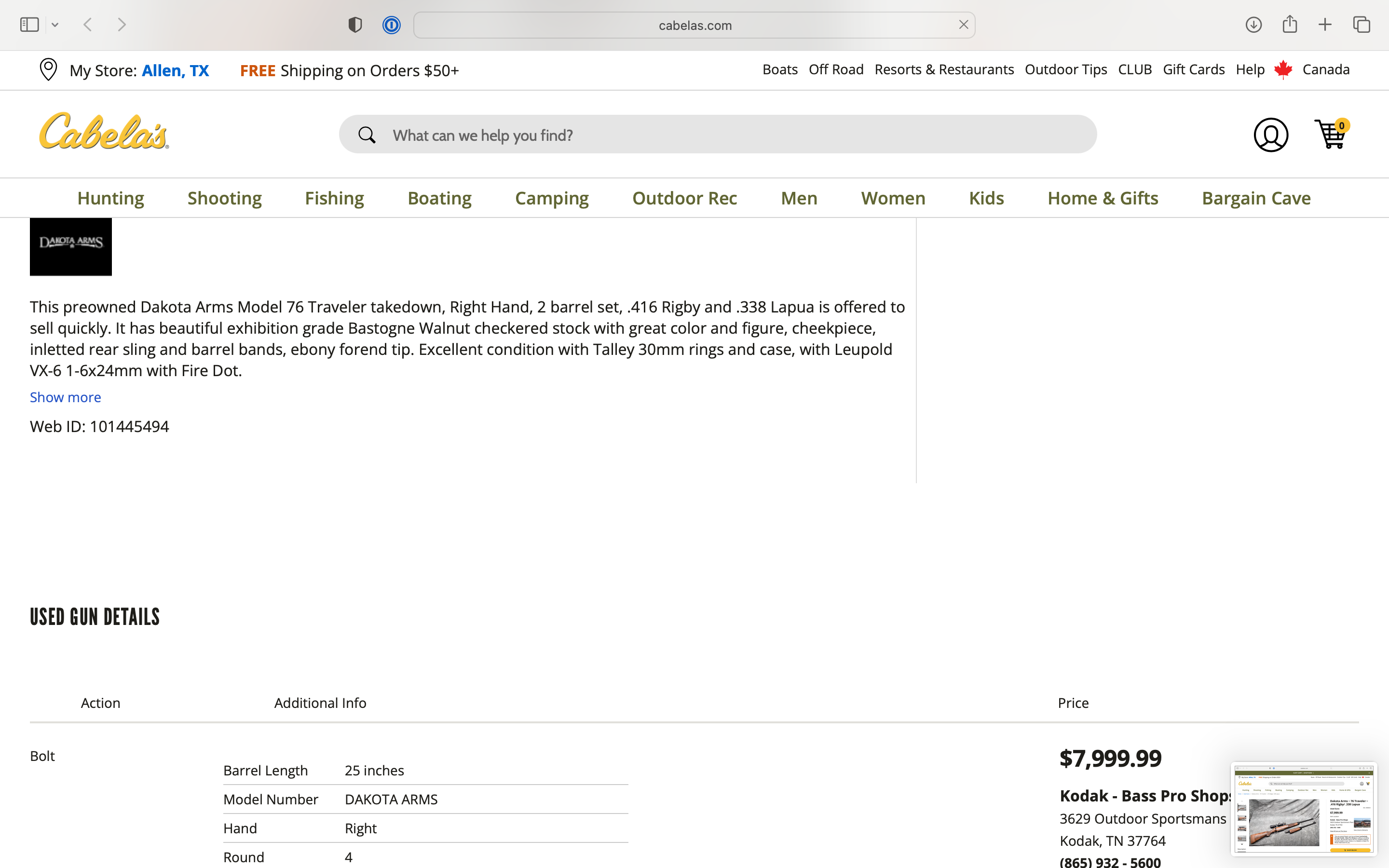Open the Help link

click(1250, 69)
